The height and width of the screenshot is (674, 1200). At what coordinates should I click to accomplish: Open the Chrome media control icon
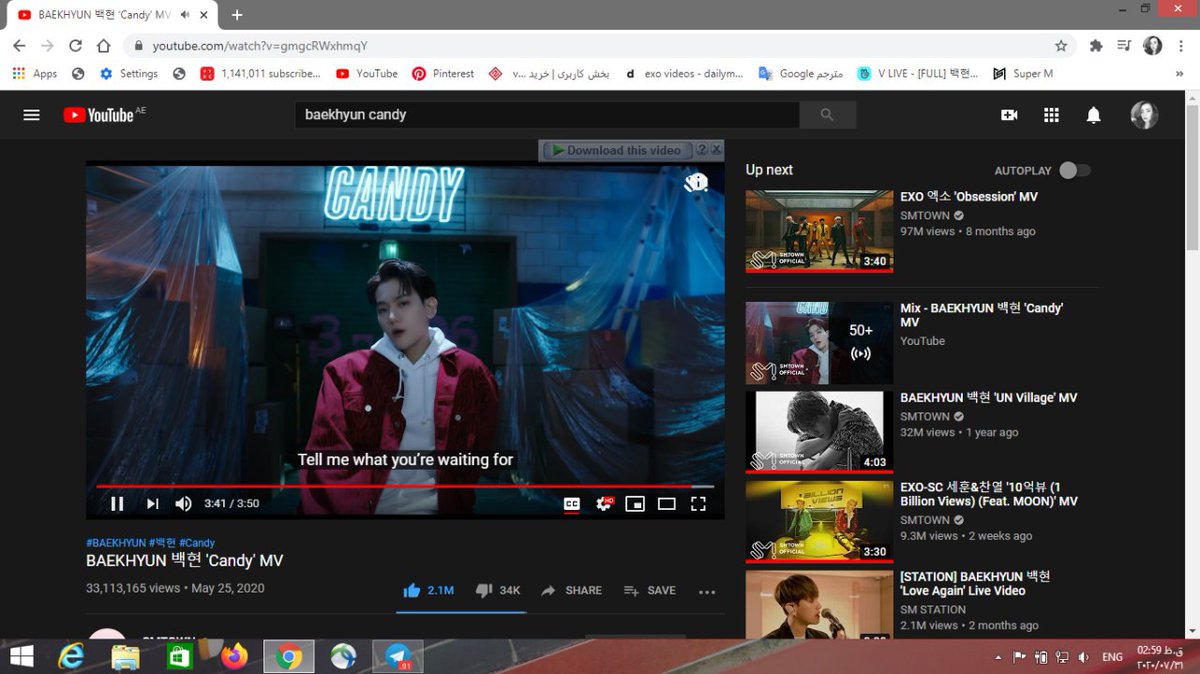point(1124,46)
